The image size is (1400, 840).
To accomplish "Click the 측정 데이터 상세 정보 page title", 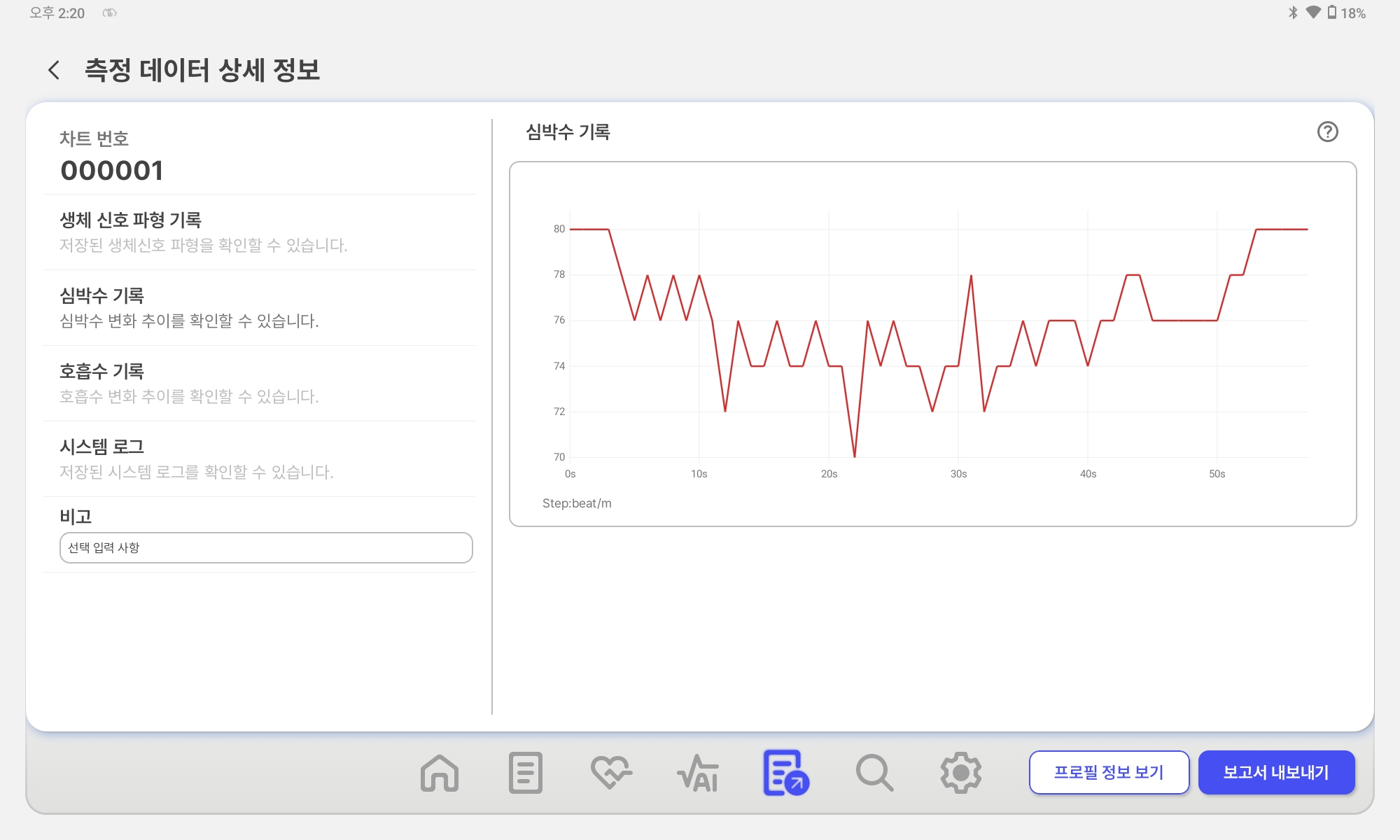I will (x=202, y=70).
